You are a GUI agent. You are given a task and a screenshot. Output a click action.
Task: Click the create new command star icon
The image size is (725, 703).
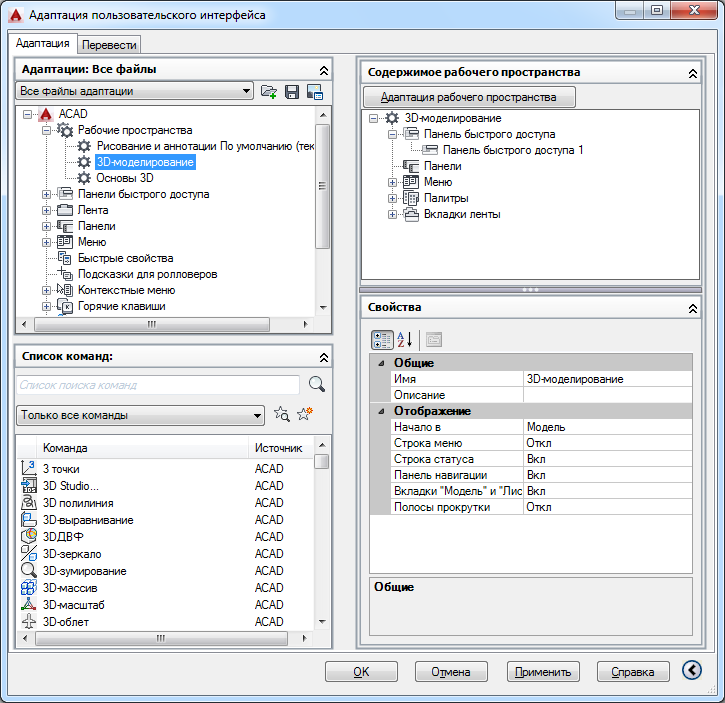305,414
